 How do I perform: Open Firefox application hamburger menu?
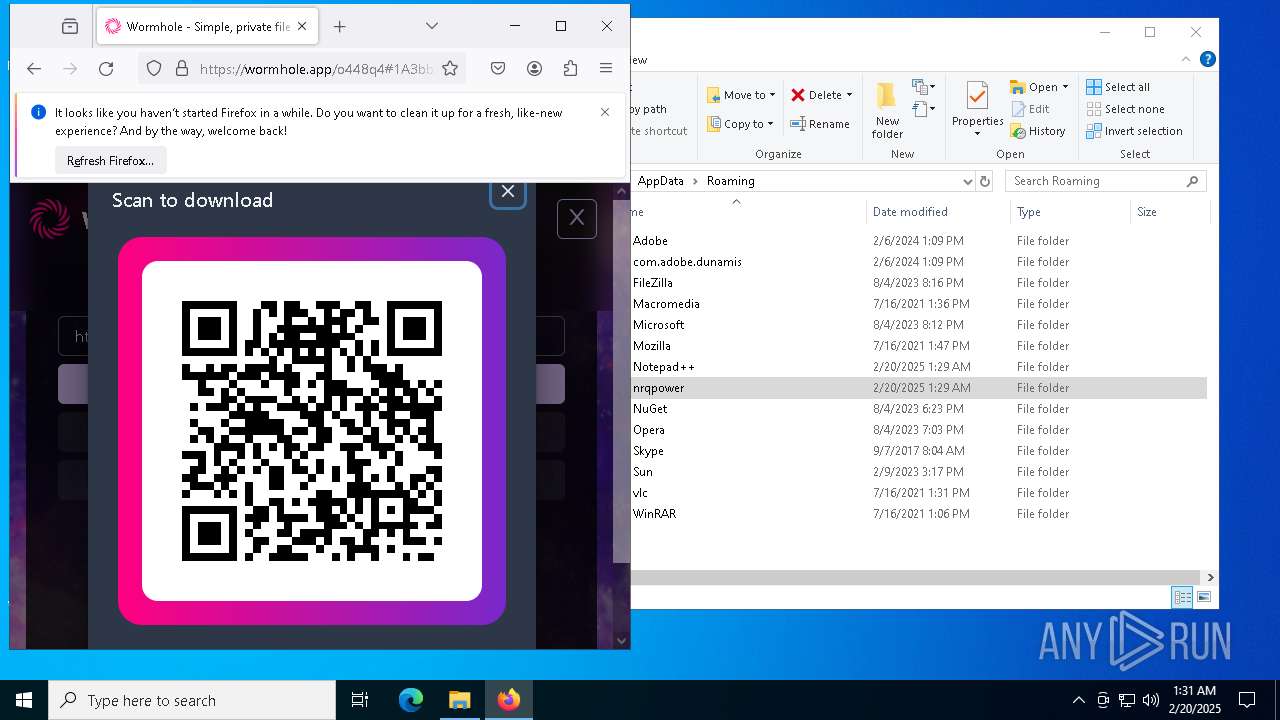point(606,68)
